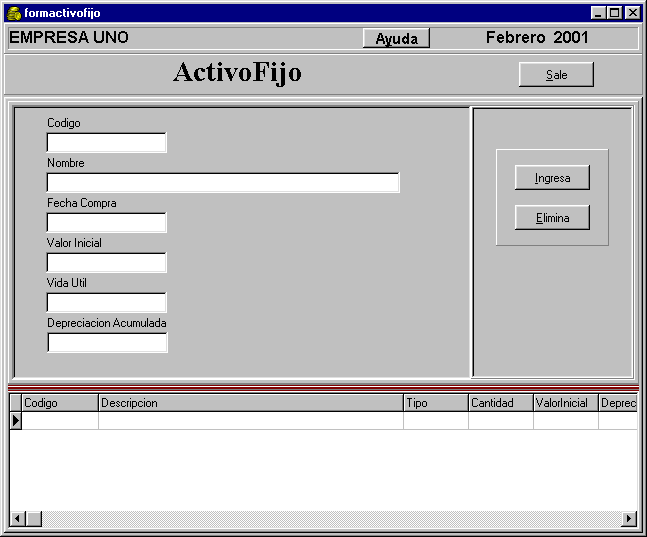Focus the Codigo input field
The width and height of the screenshot is (647, 537).
point(106,142)
